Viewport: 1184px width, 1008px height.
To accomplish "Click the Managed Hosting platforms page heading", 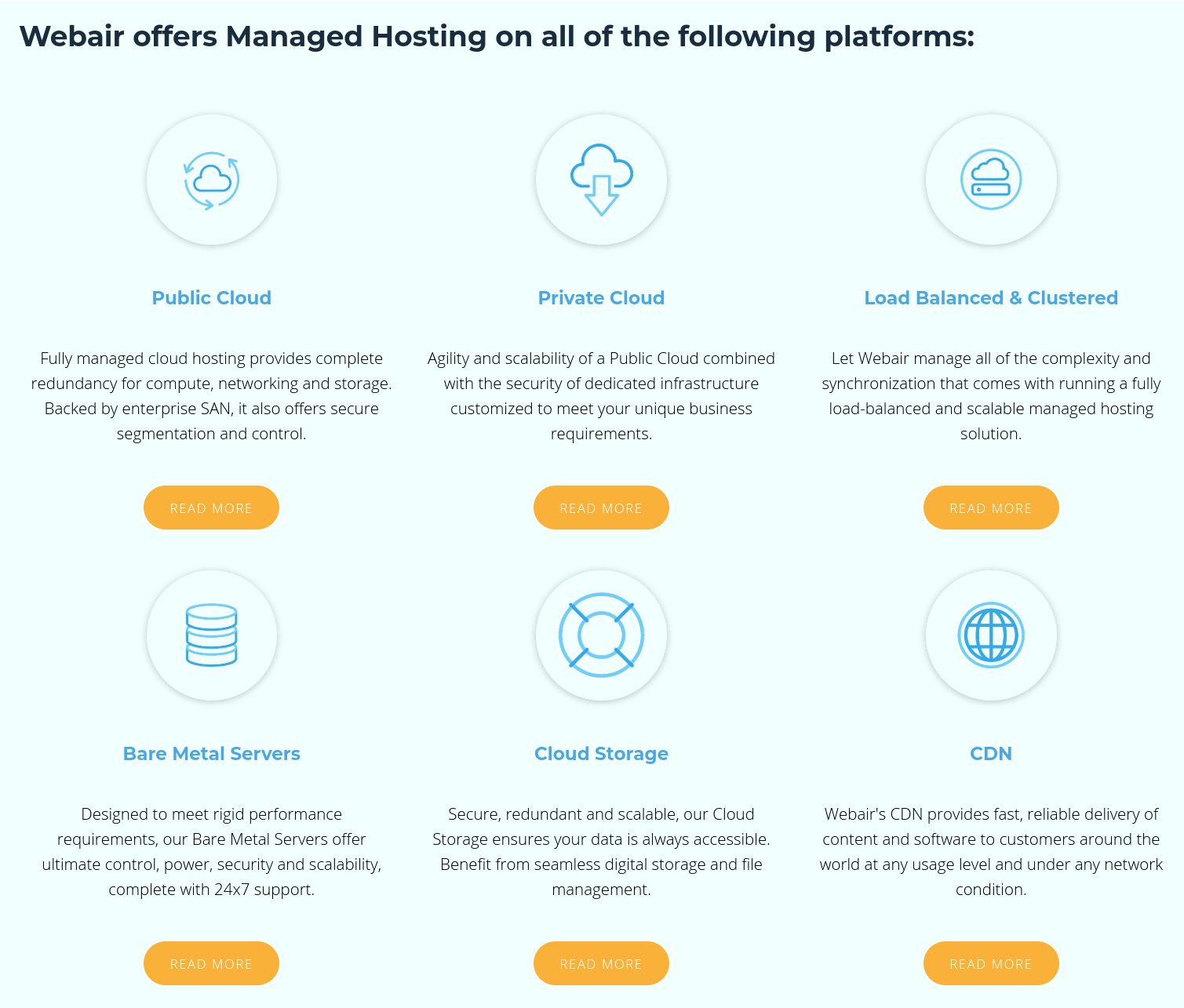I will 497,37.
